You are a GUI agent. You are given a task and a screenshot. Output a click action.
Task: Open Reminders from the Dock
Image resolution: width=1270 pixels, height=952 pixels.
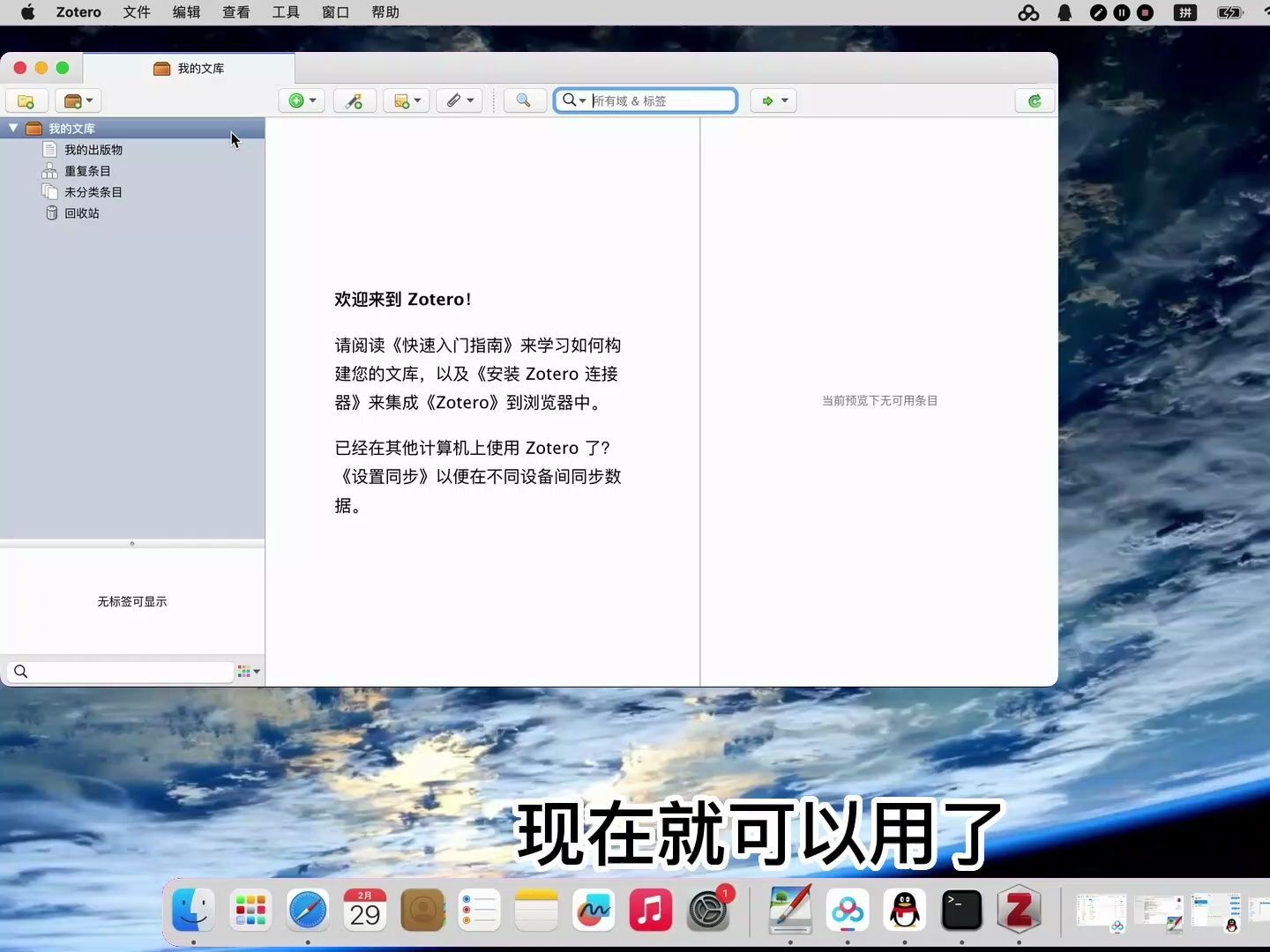click(x=479, y=910)
